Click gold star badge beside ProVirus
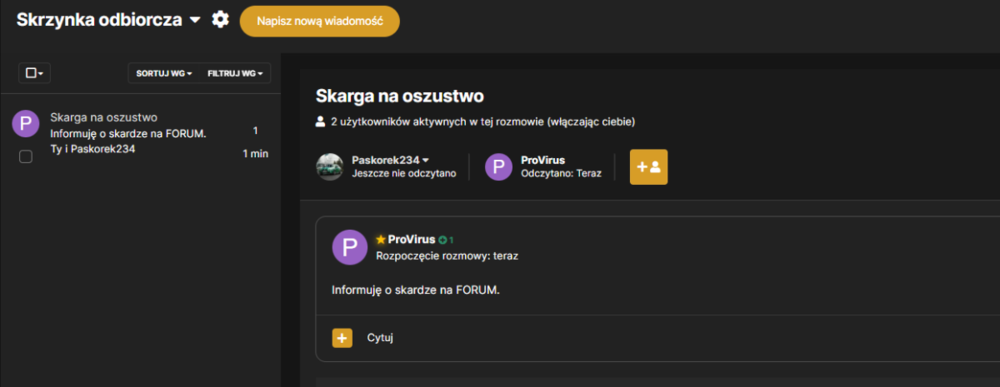The width and height of the screenshot is (1000, 387). point(381,240)
